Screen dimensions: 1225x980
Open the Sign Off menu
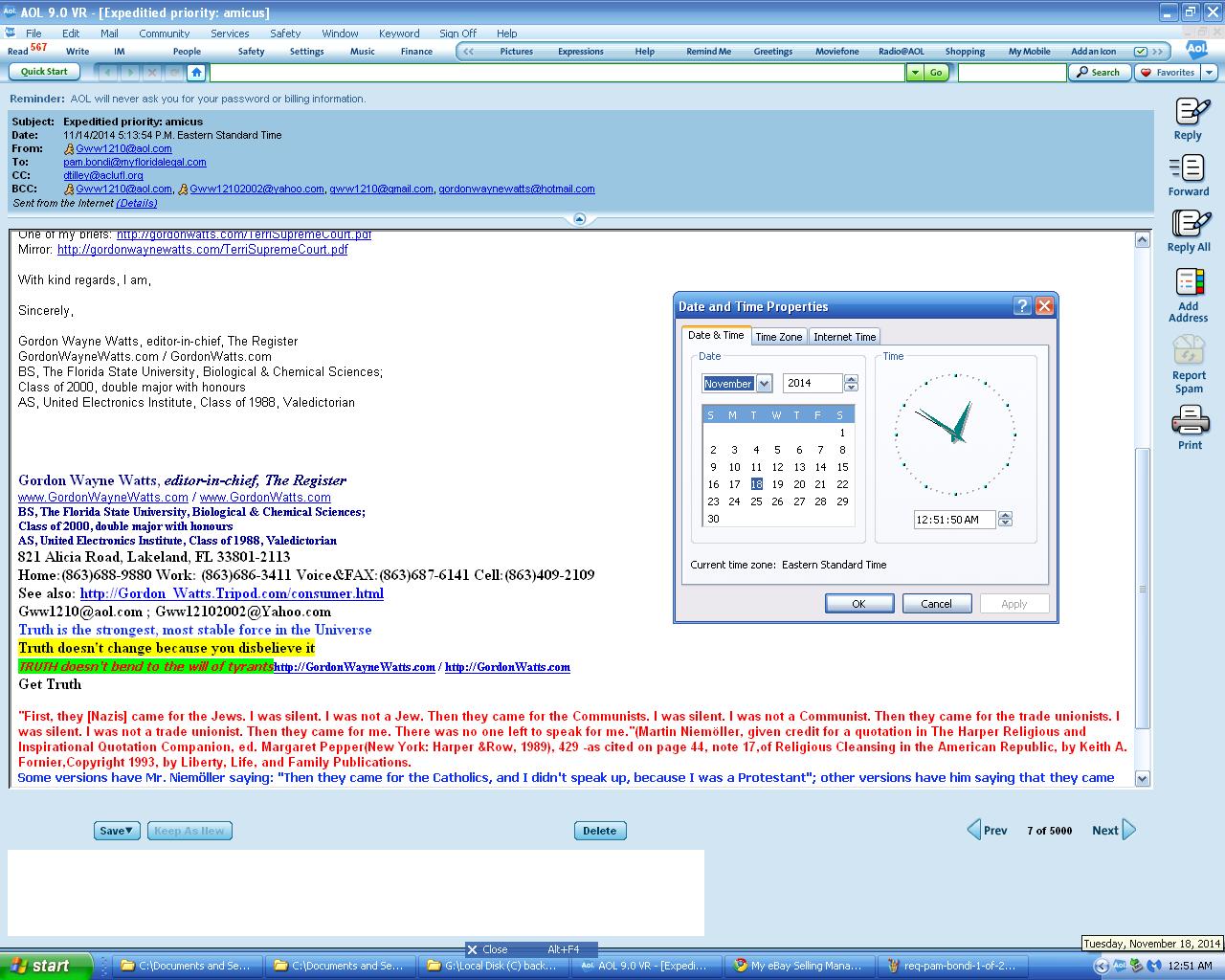tap(457, 33)
